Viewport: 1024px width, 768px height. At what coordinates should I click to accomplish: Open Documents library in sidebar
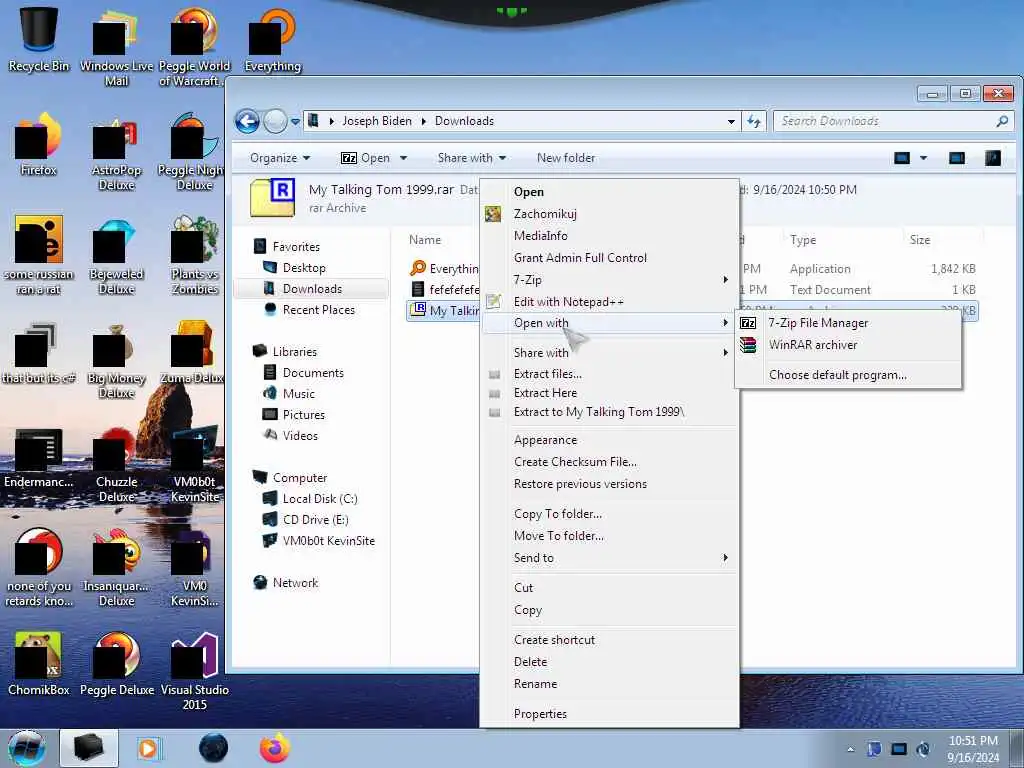tap(313, 372)
